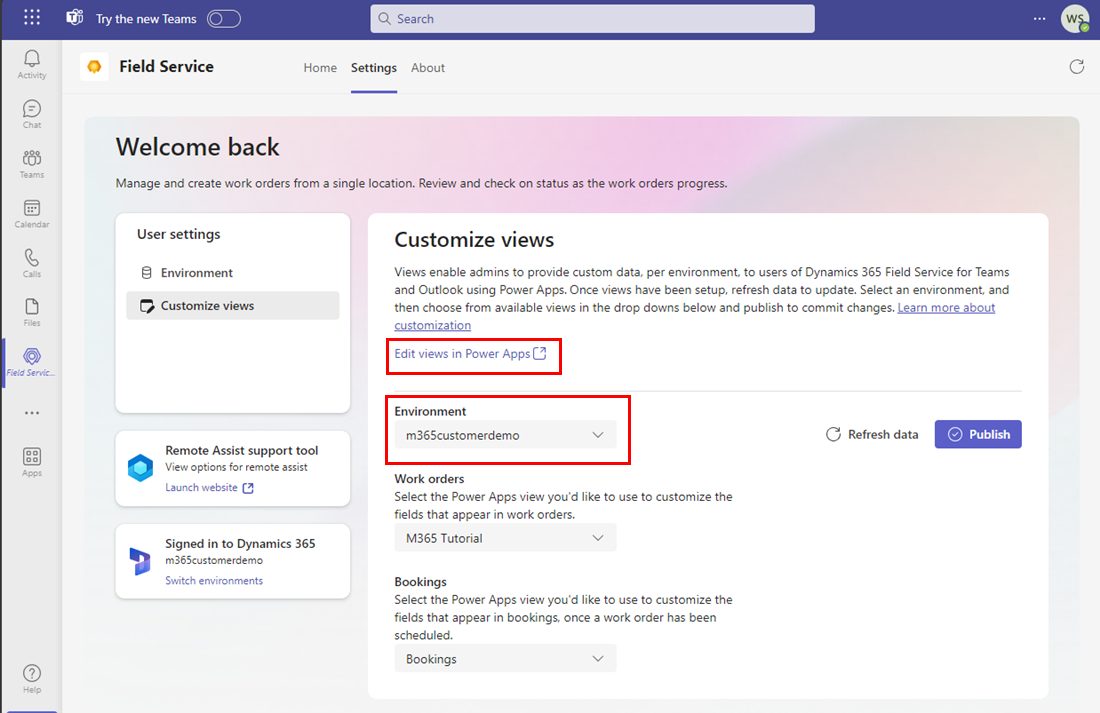This screenshot has width=1100, height=713.
Task: Open the Apps store from the sidebar
Action: 32,462
